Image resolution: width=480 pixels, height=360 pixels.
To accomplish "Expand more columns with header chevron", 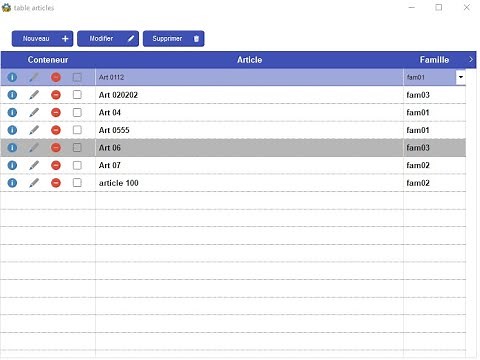I will 471,60.
